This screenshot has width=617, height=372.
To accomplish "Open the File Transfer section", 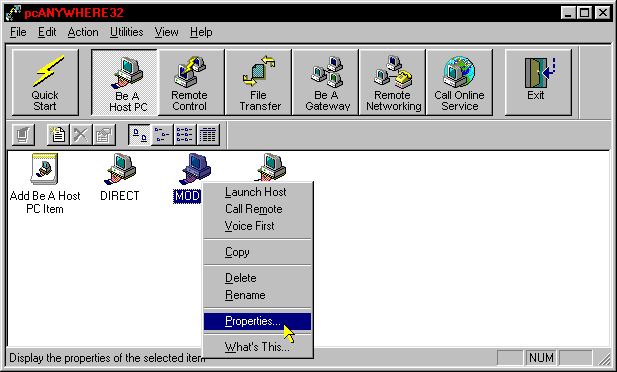I will point(258,82).
